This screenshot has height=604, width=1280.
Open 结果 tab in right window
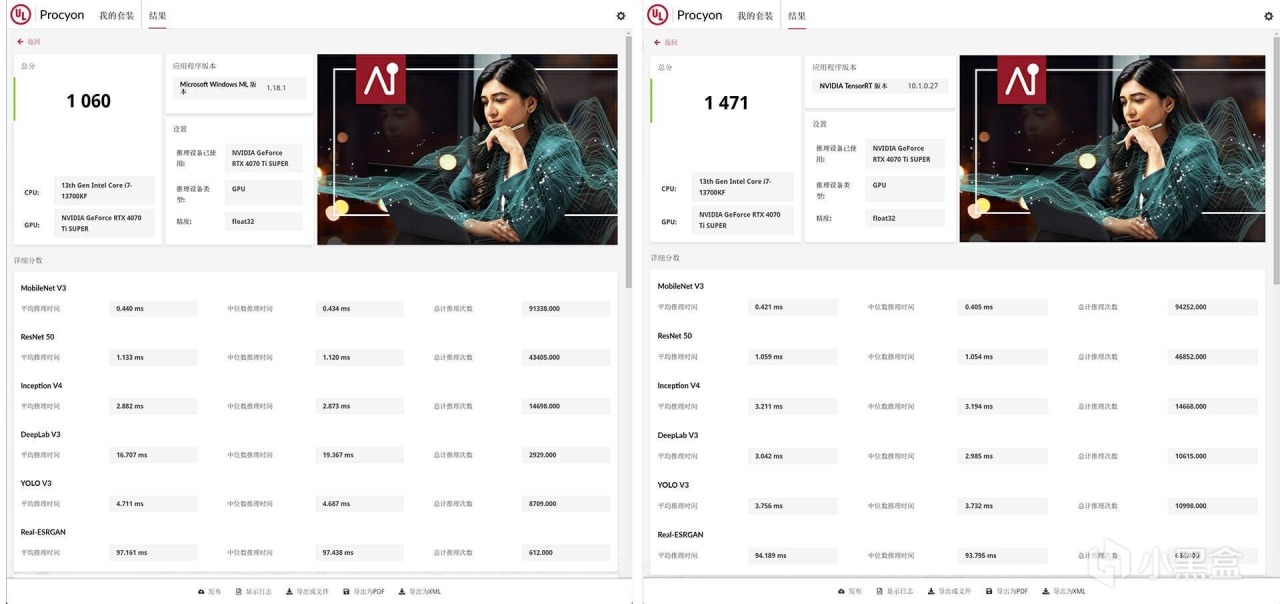click(796, 16)
